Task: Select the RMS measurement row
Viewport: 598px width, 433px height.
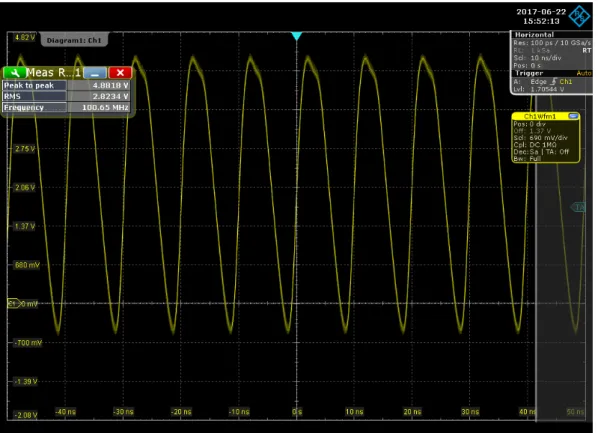Action: point(66,97)
